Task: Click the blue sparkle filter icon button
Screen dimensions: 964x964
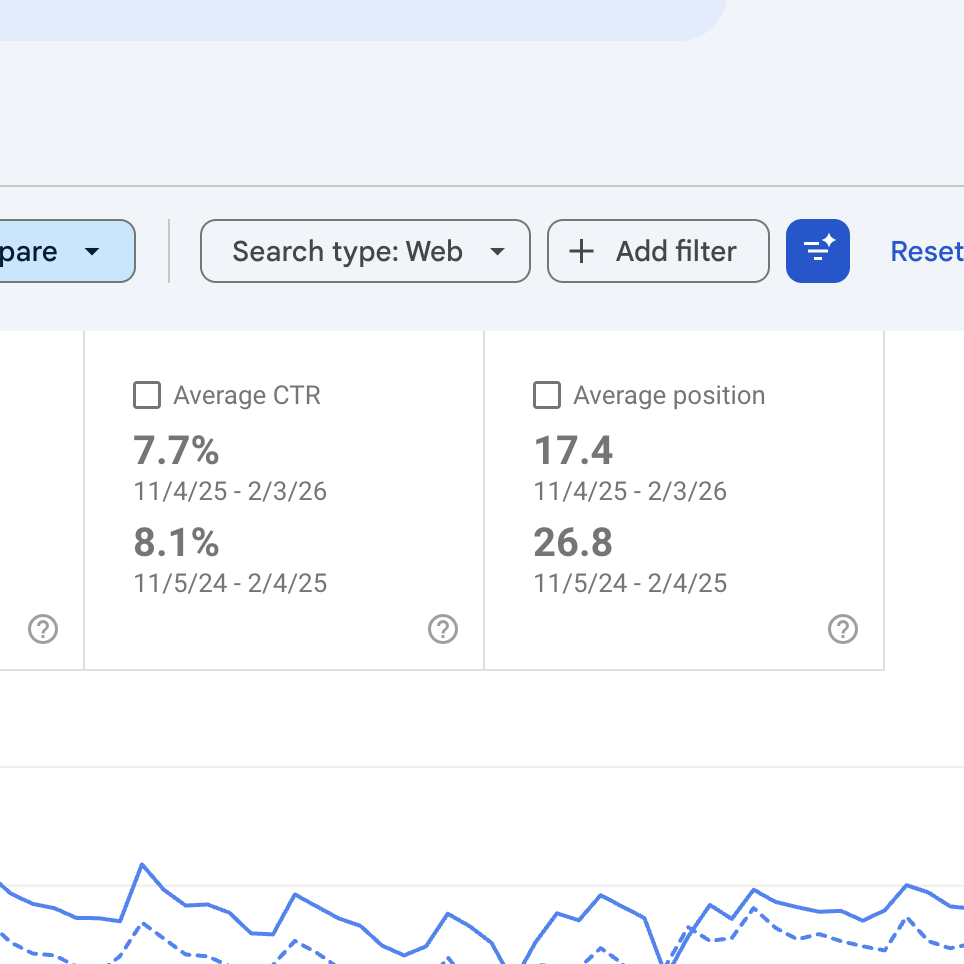Action: point(817,251)
